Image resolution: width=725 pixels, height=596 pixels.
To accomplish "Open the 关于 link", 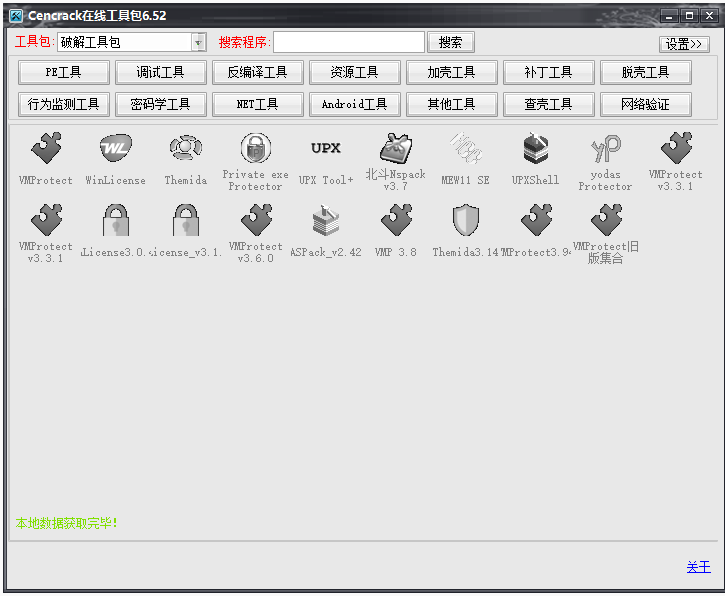I will click(x=698, y=567).
